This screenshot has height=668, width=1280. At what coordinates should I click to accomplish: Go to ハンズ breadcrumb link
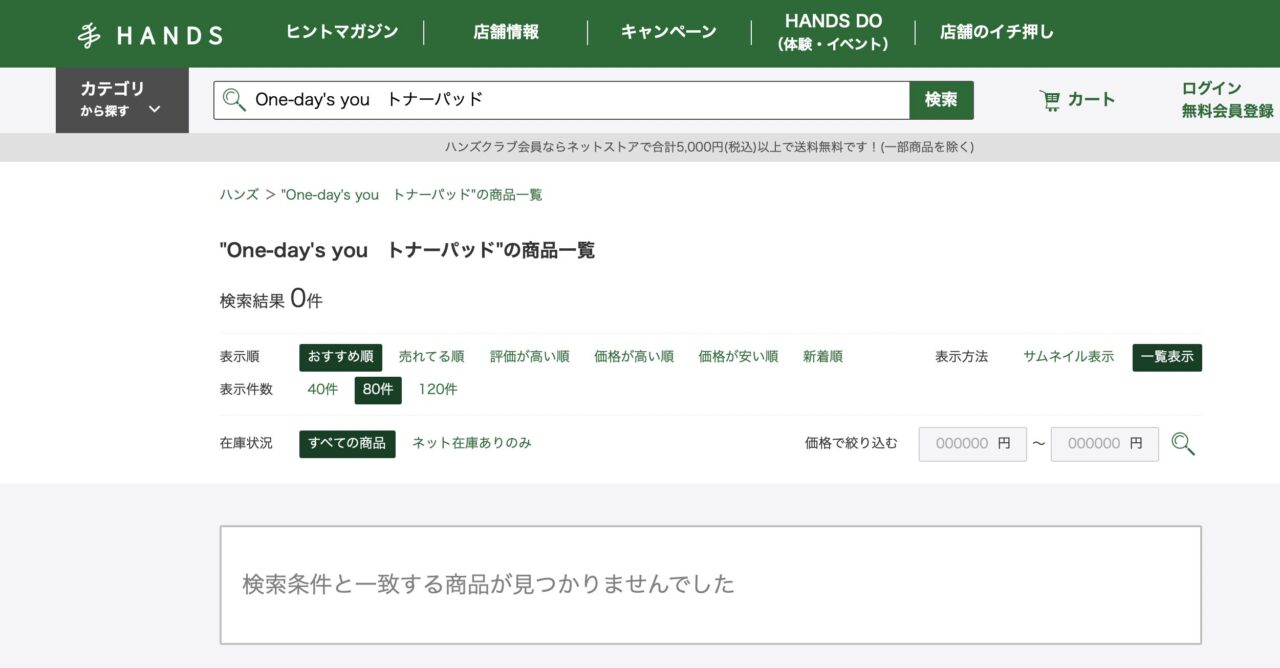pyautogui.click(x=239, y=195)
